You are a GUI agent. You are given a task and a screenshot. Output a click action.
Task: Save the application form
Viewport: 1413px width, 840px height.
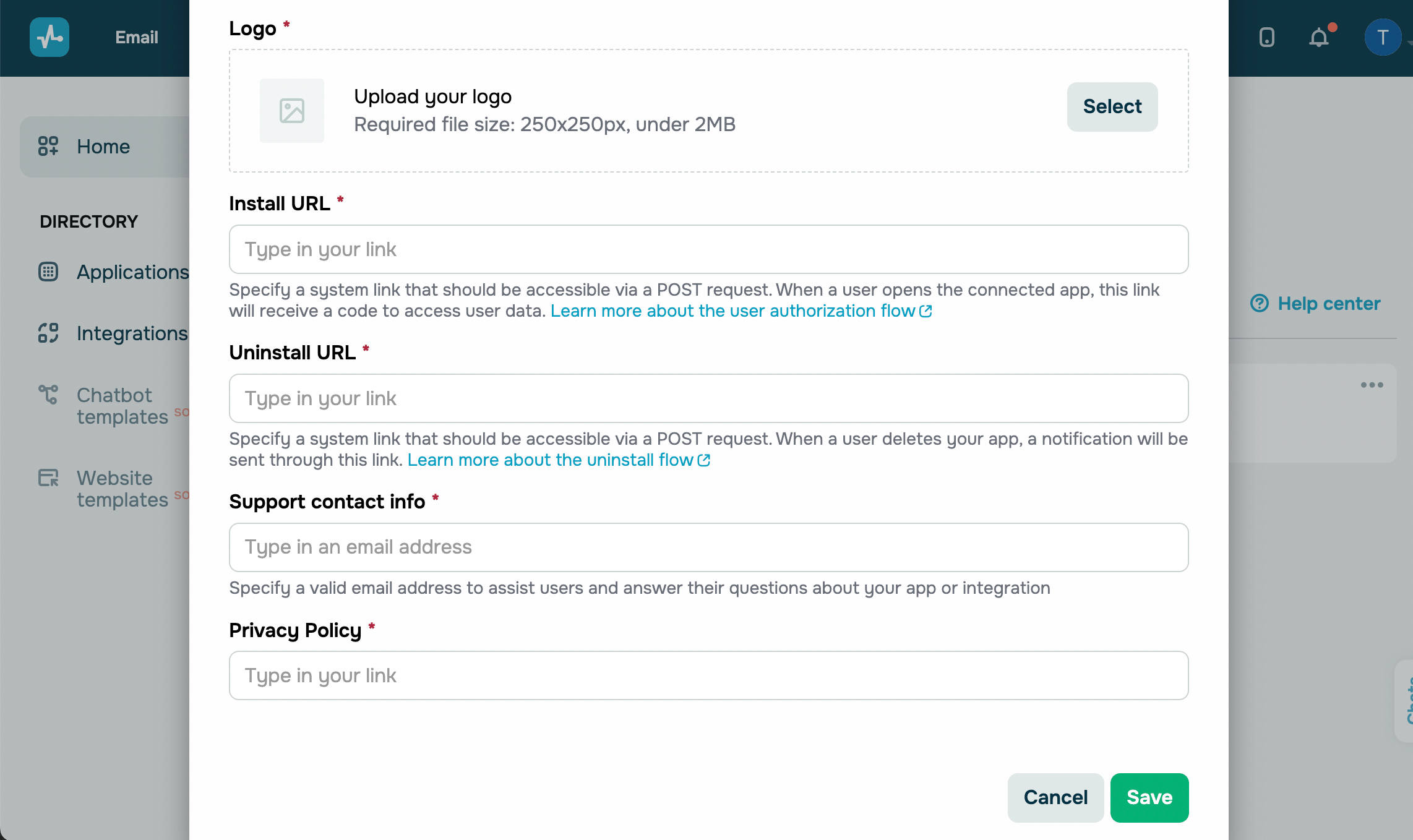point(1149,797)
